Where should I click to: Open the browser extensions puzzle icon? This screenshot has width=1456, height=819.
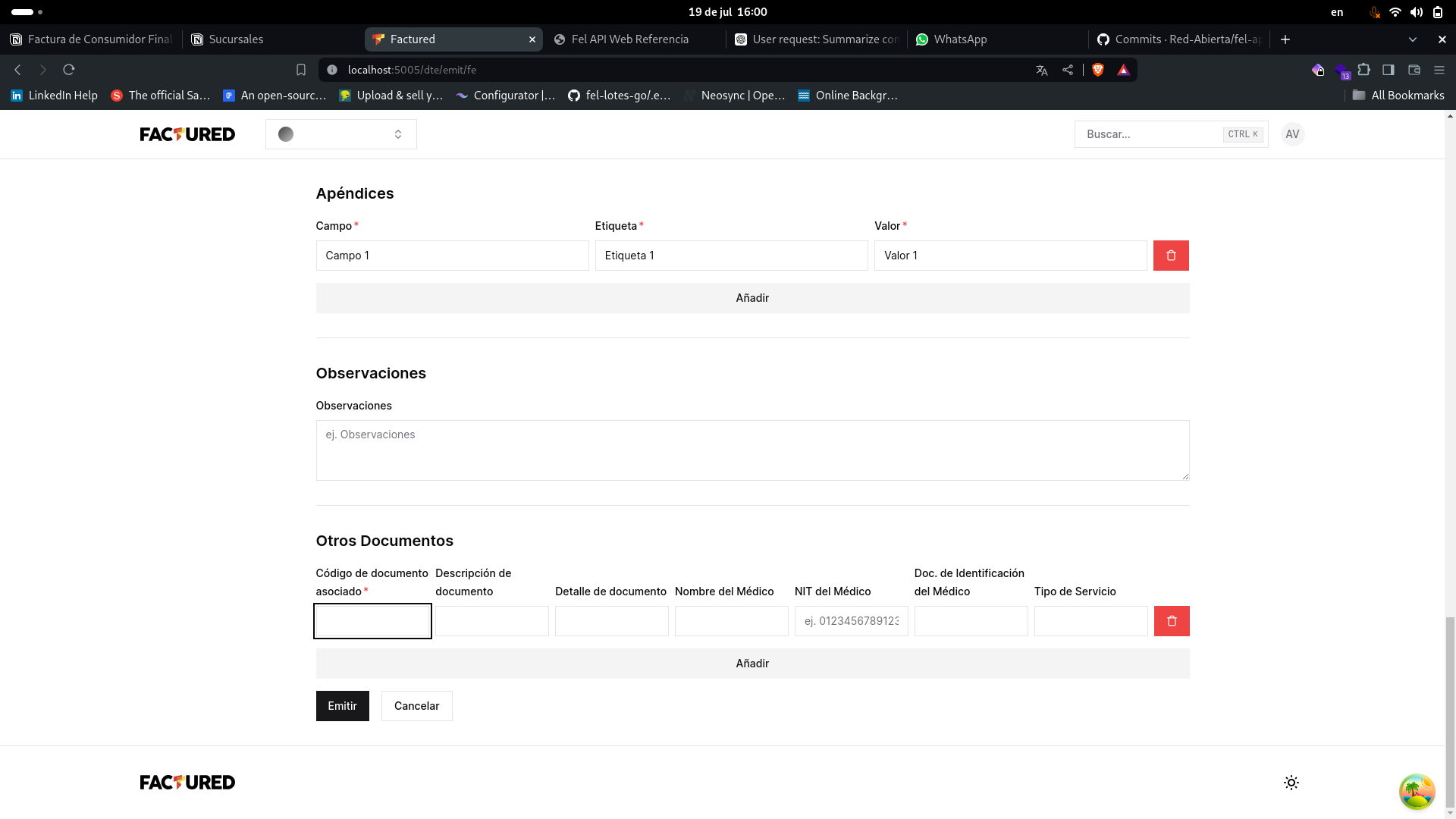1365,69
